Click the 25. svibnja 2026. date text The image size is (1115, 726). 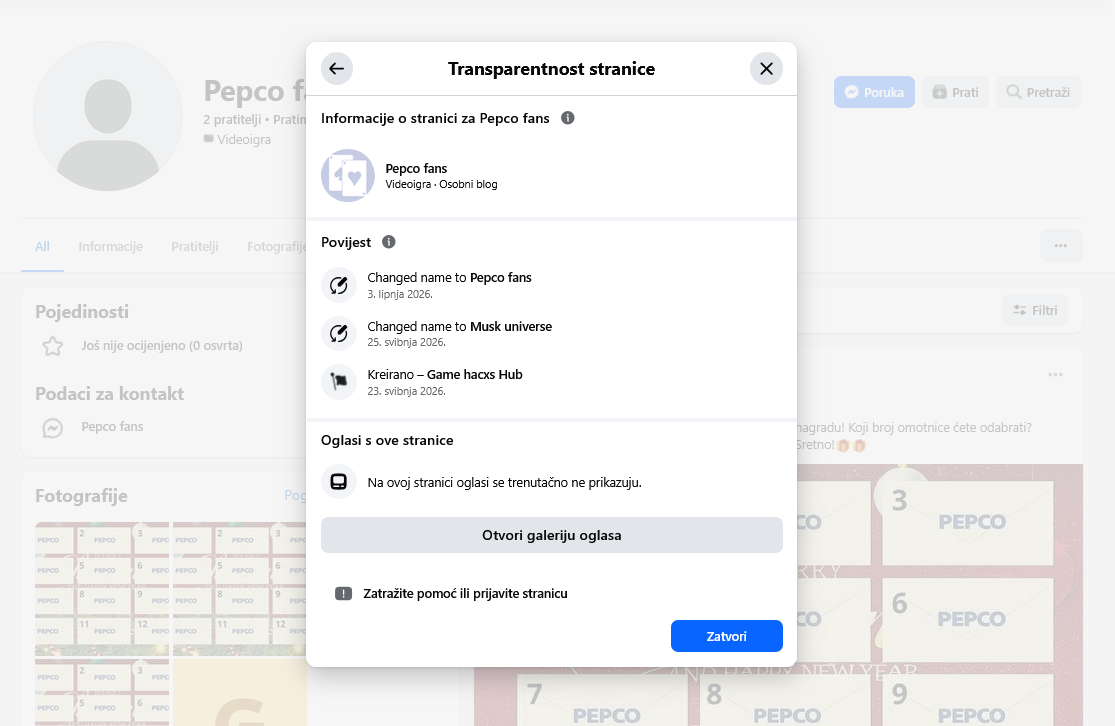(406, 343)
